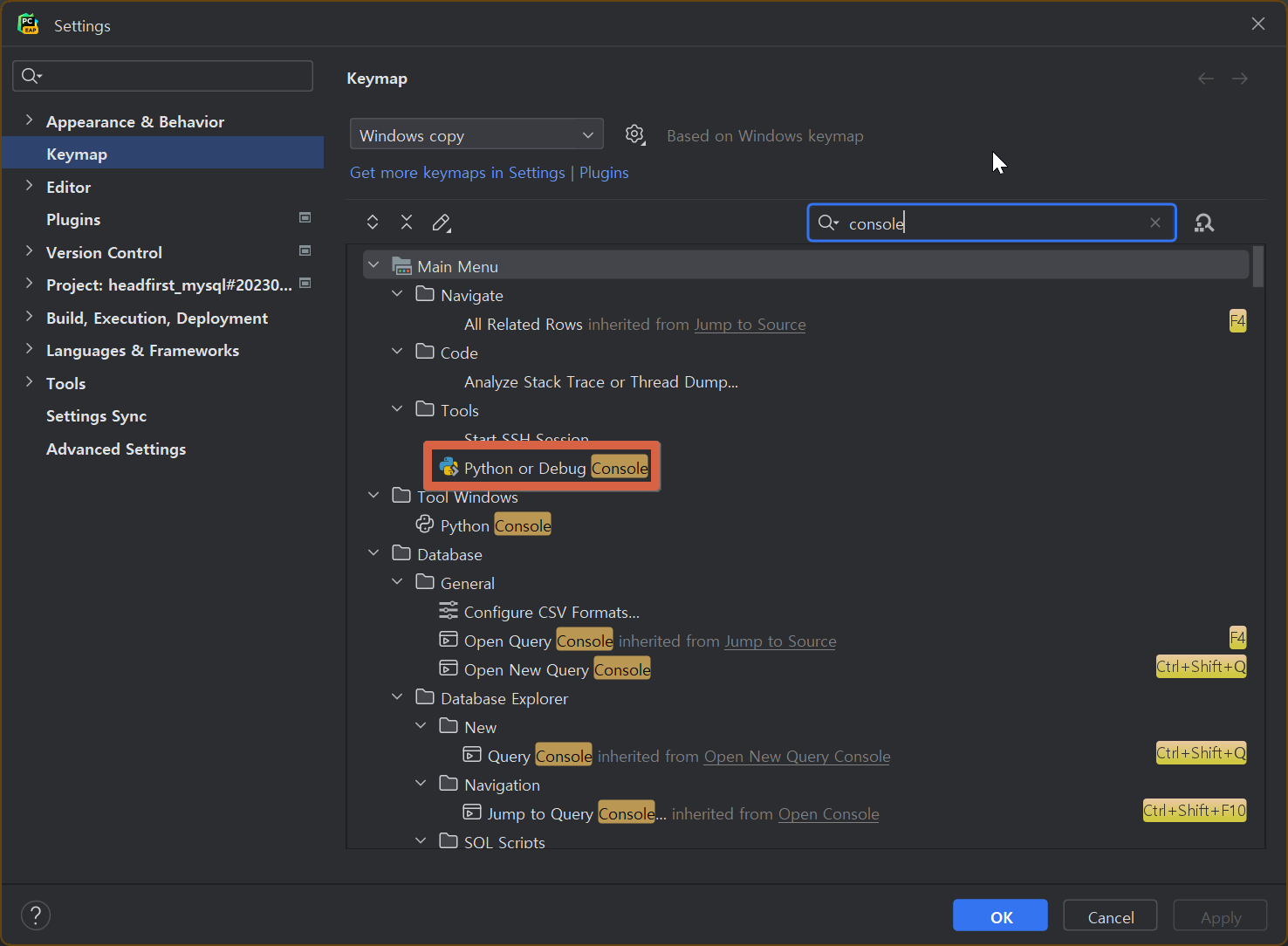
Task: Click the Cancel button
Action: (x=1111, y=916)
